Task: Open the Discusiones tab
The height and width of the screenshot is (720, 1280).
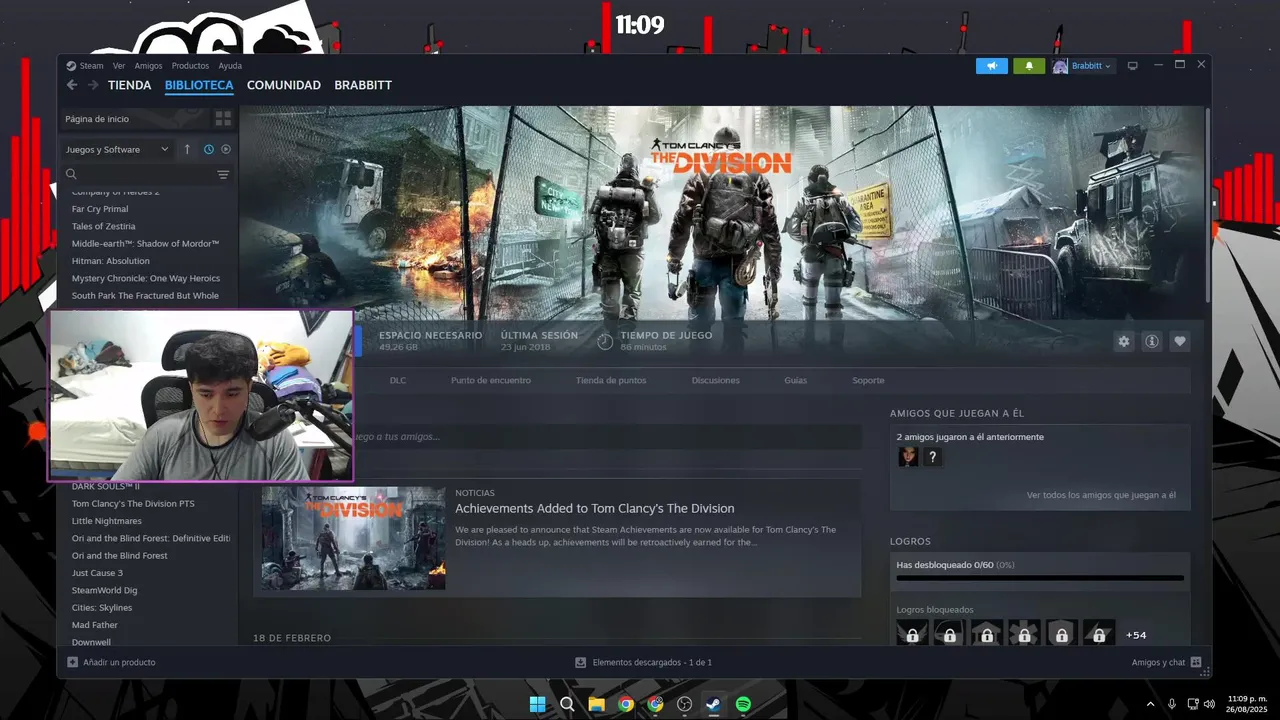Action: coord(716,380)
